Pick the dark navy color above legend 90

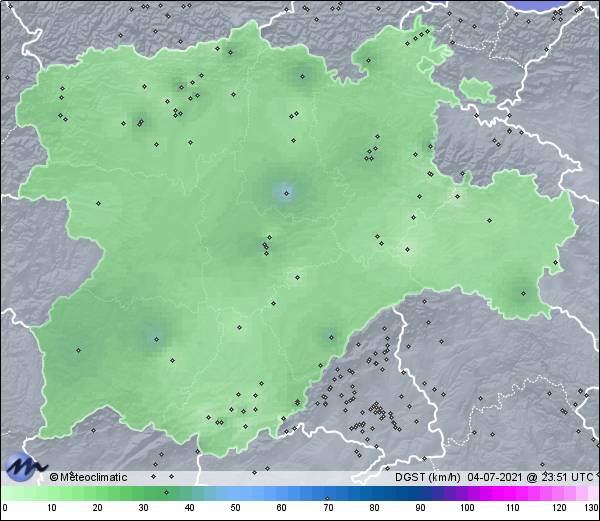pyautogui.click(x=420, y=494)
